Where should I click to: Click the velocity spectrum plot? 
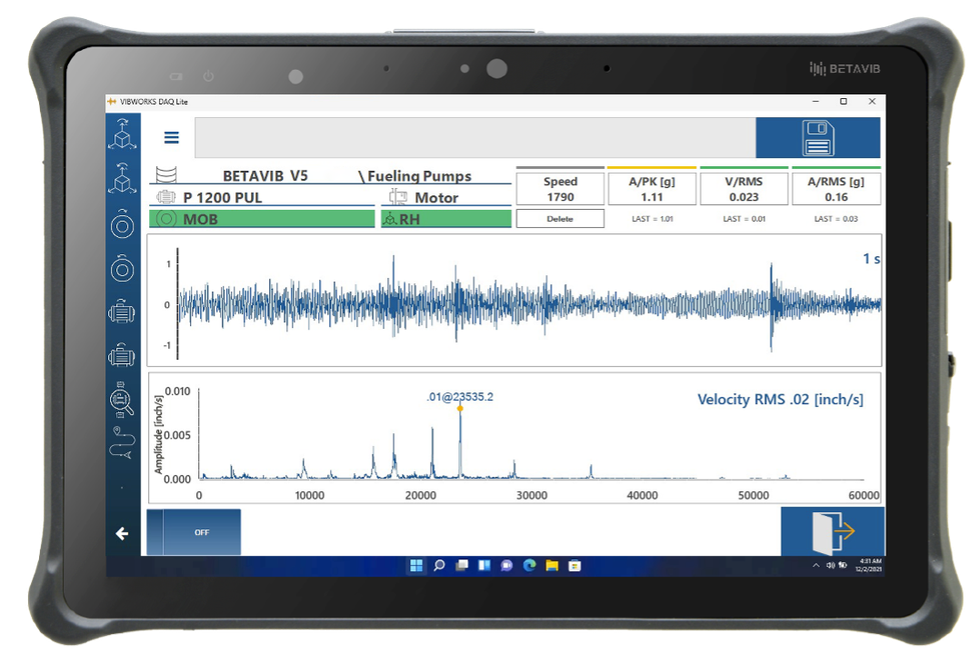[514, 438]
